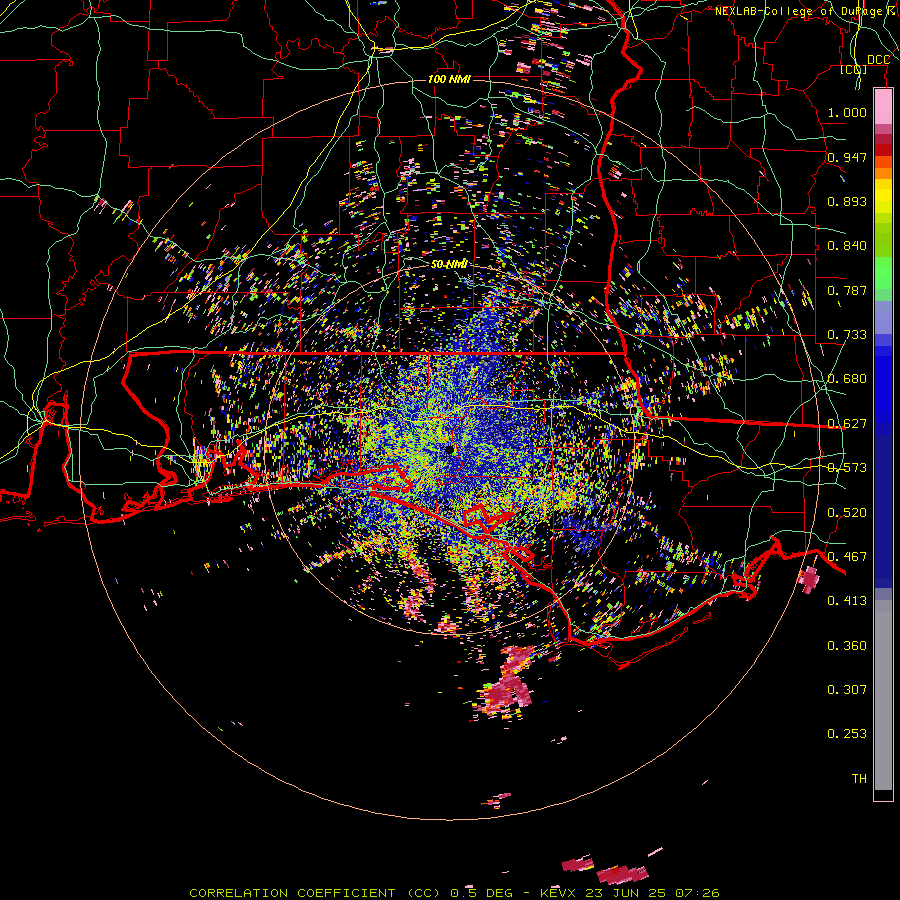Select the 0.893 color scale value
This screenshot has width=900, height=900.
pos(847,201)
